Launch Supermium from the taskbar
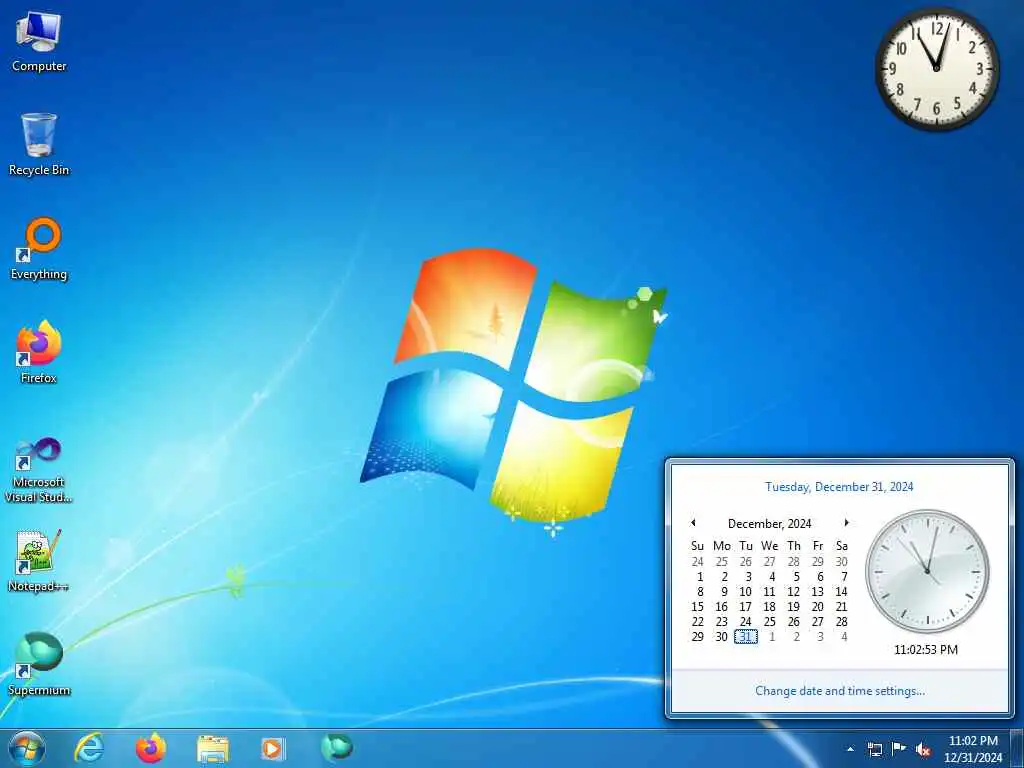The width and height of the screenshot is (1024, 768). pos(336,748)
